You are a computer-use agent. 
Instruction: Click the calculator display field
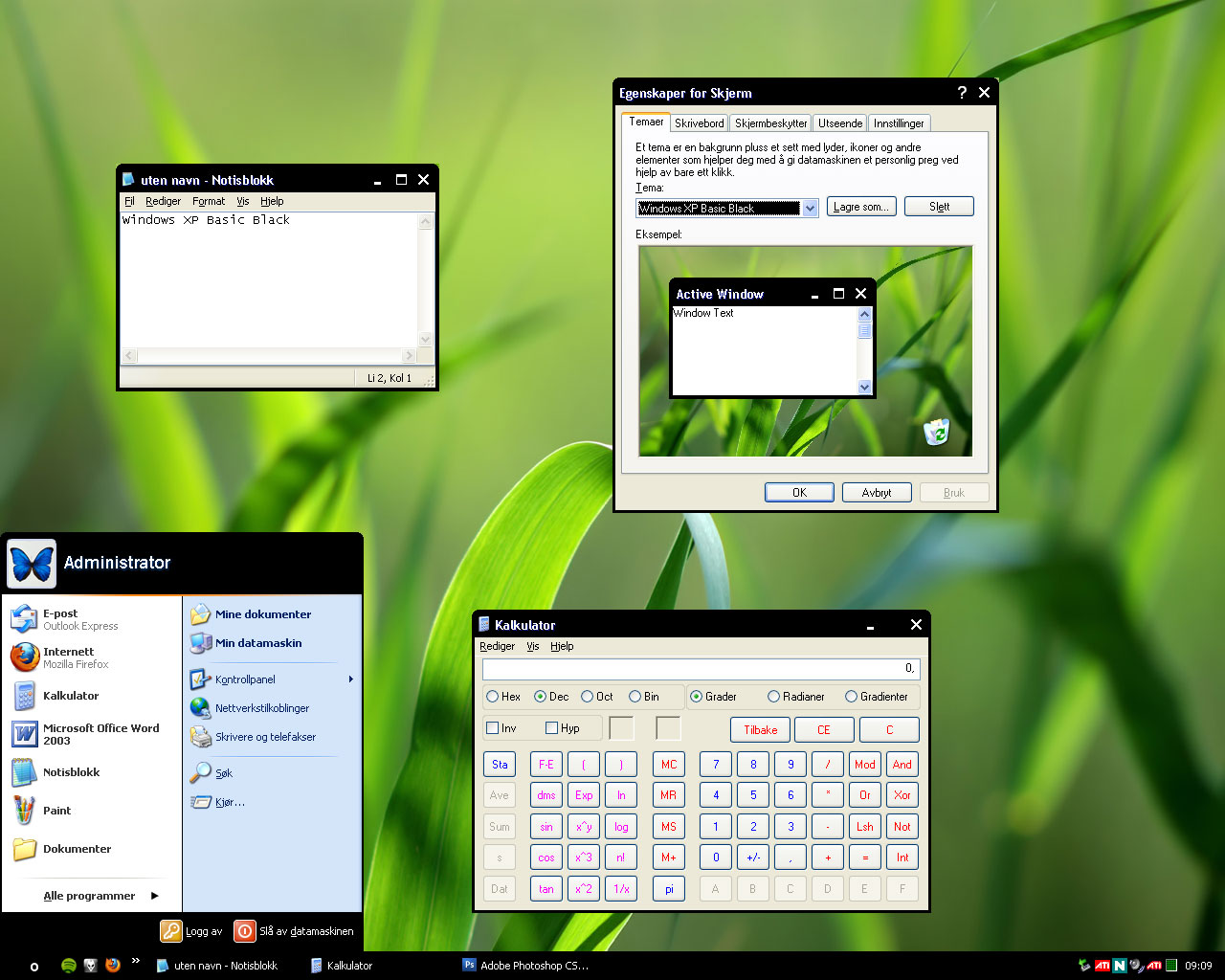coord(702,668)
